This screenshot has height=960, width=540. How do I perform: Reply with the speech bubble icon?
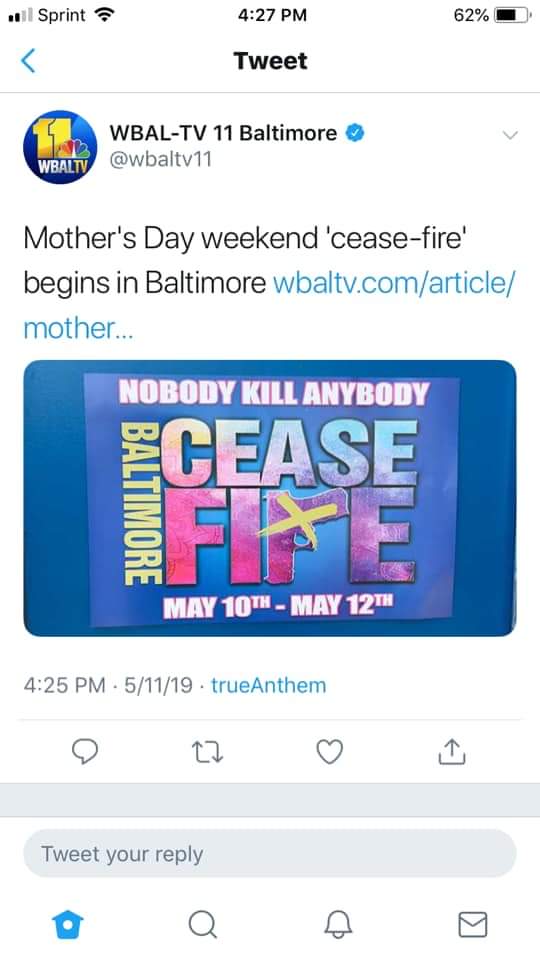click(85, 752)
